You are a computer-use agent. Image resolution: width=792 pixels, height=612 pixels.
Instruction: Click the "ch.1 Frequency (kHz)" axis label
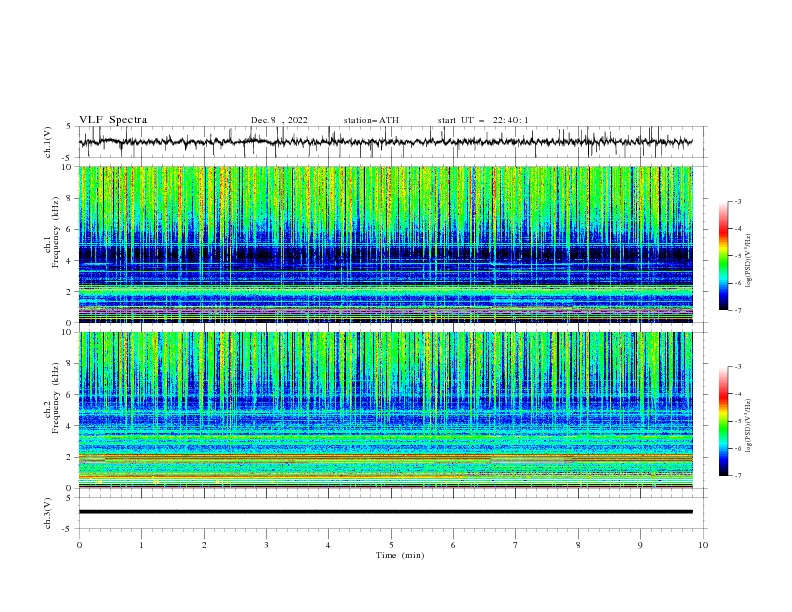52,231
